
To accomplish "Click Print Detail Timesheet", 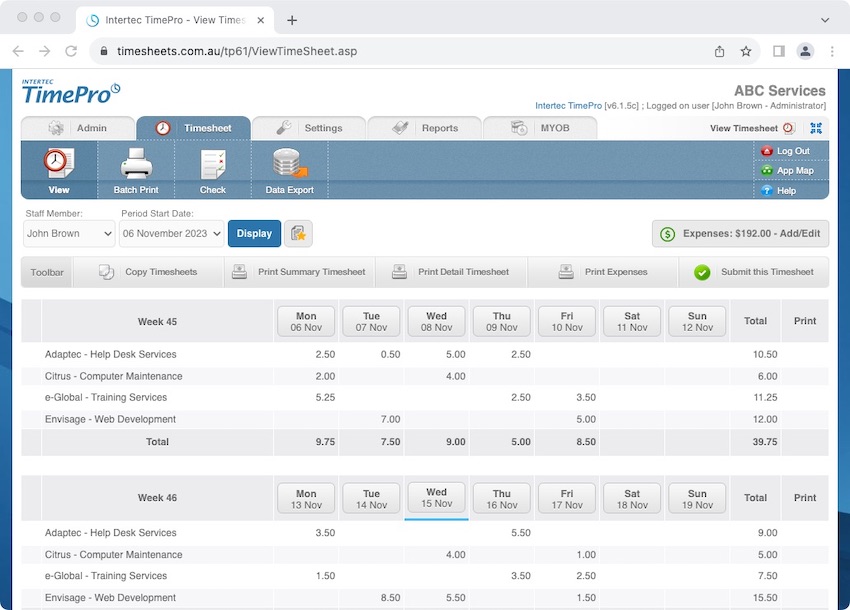I will point(451,272).
